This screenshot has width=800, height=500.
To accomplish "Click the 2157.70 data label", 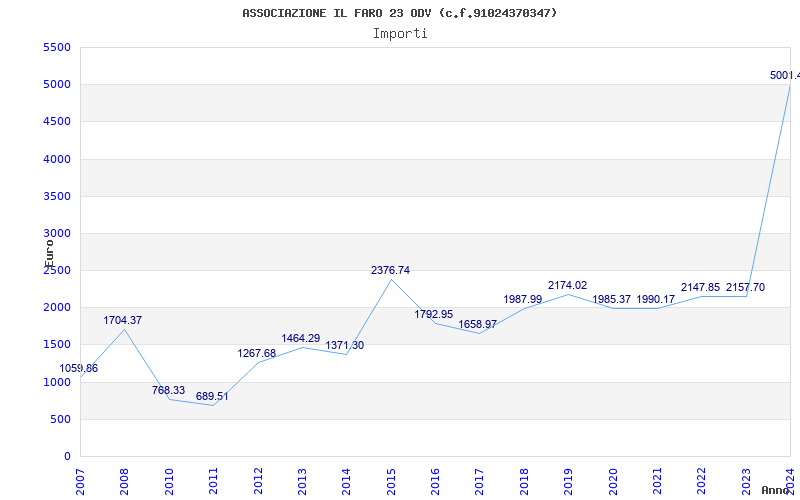I will 745,287.
